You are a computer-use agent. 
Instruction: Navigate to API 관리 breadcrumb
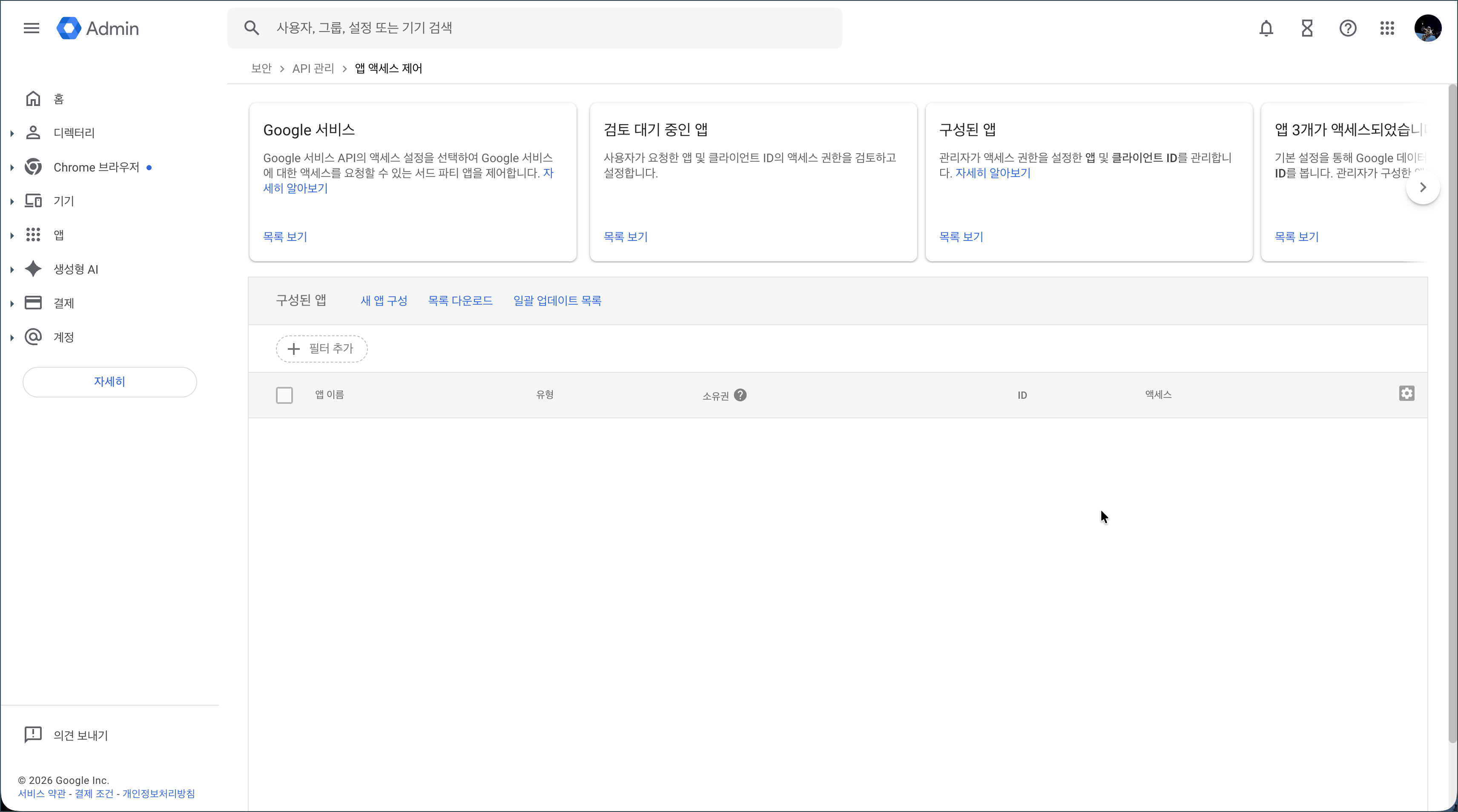313,69
